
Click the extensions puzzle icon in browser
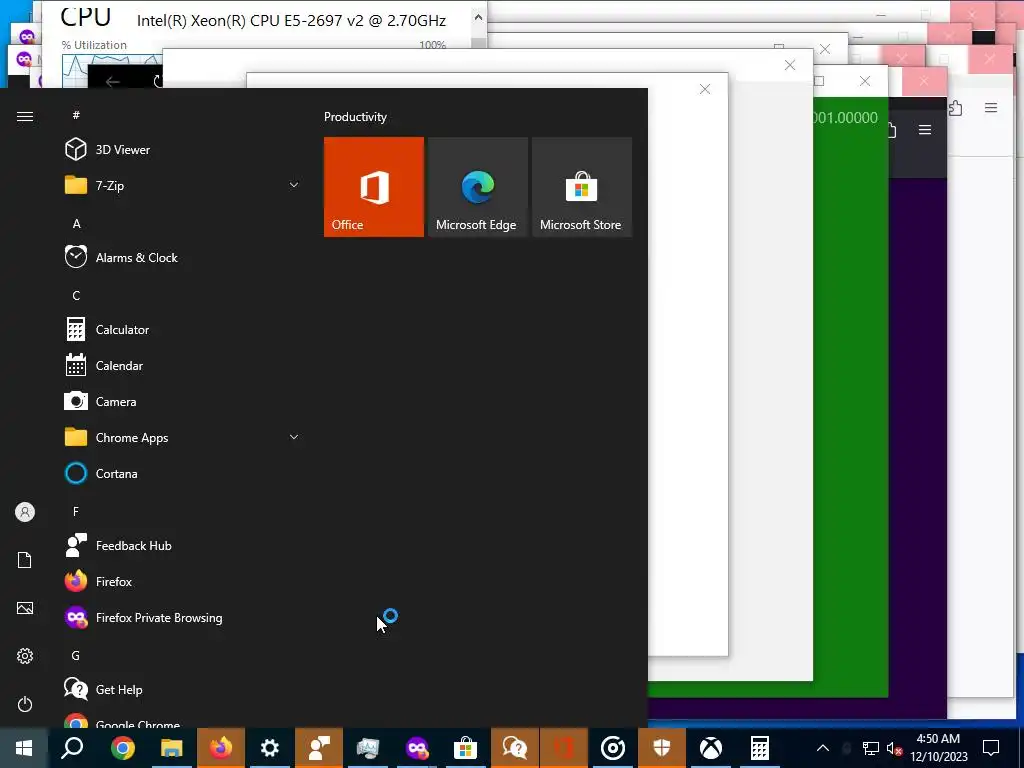[955, 108]
